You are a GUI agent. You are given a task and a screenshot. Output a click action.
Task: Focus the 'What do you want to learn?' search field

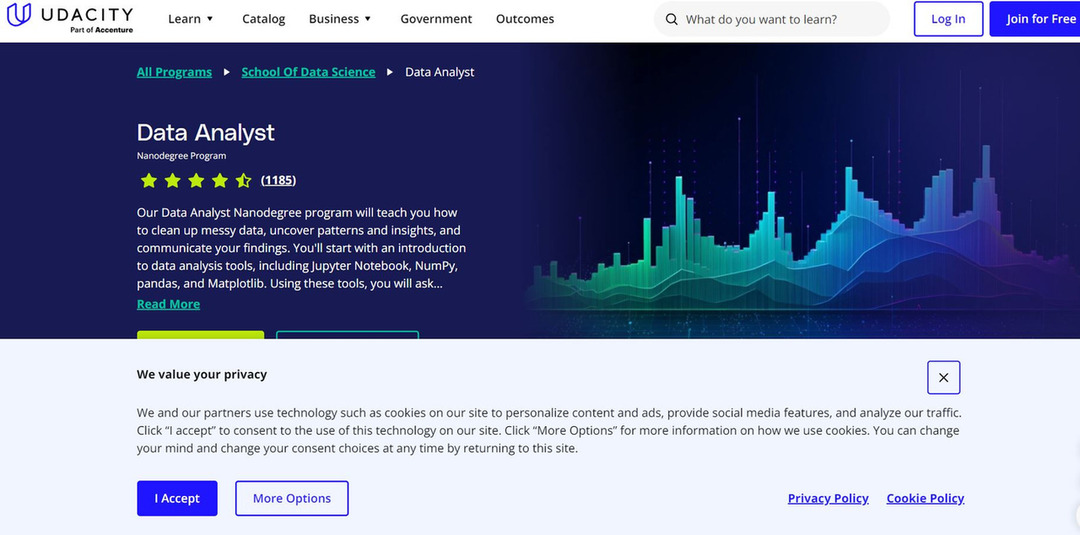point(771,19)
